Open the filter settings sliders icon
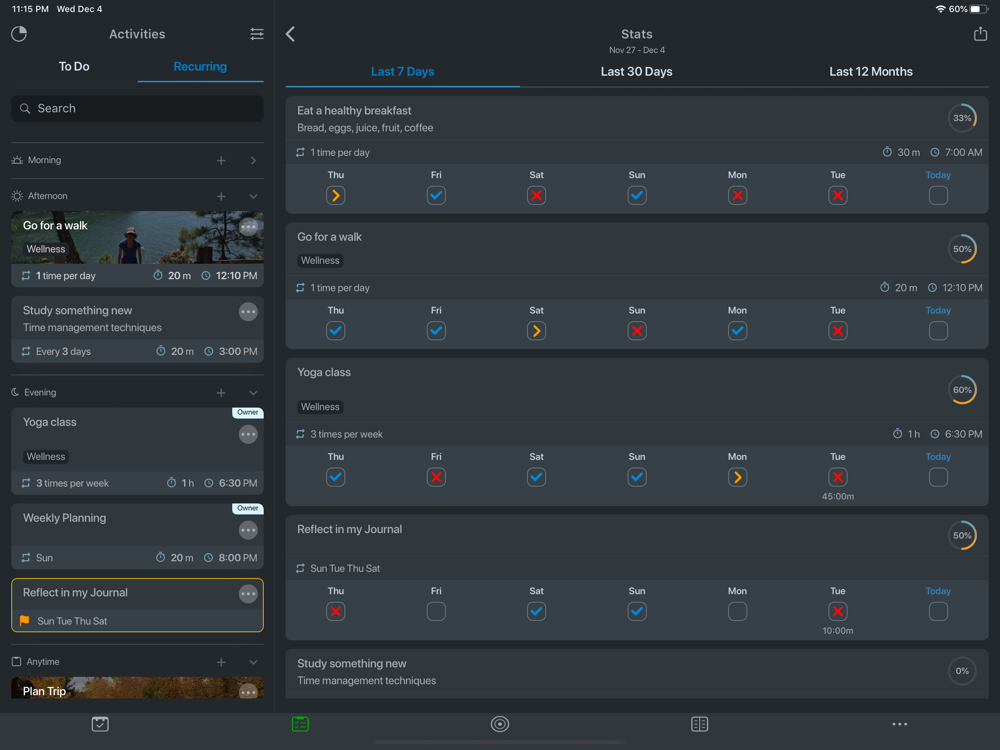Image resolution: width=1000 pixels, height=750 pixels. [257, 34]
